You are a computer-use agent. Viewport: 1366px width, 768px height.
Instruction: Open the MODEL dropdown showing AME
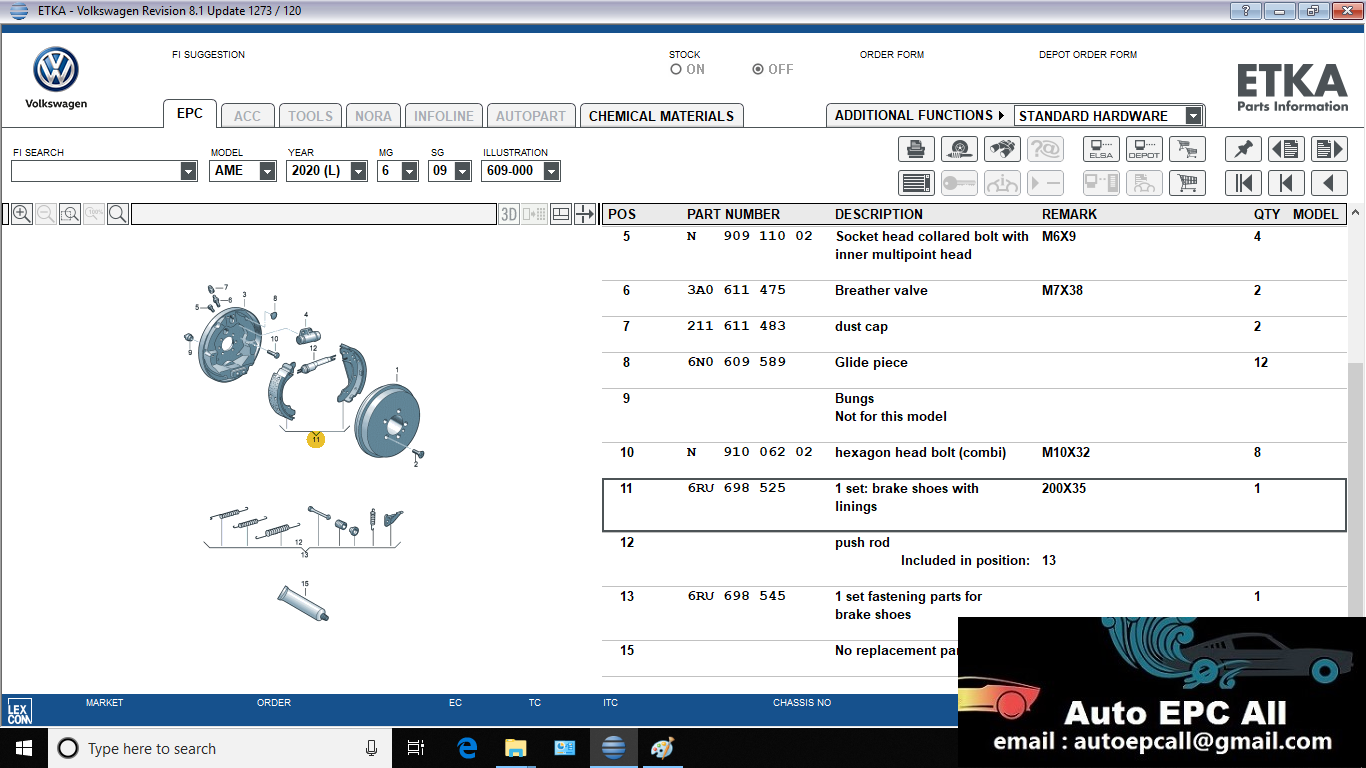[267, 171]
